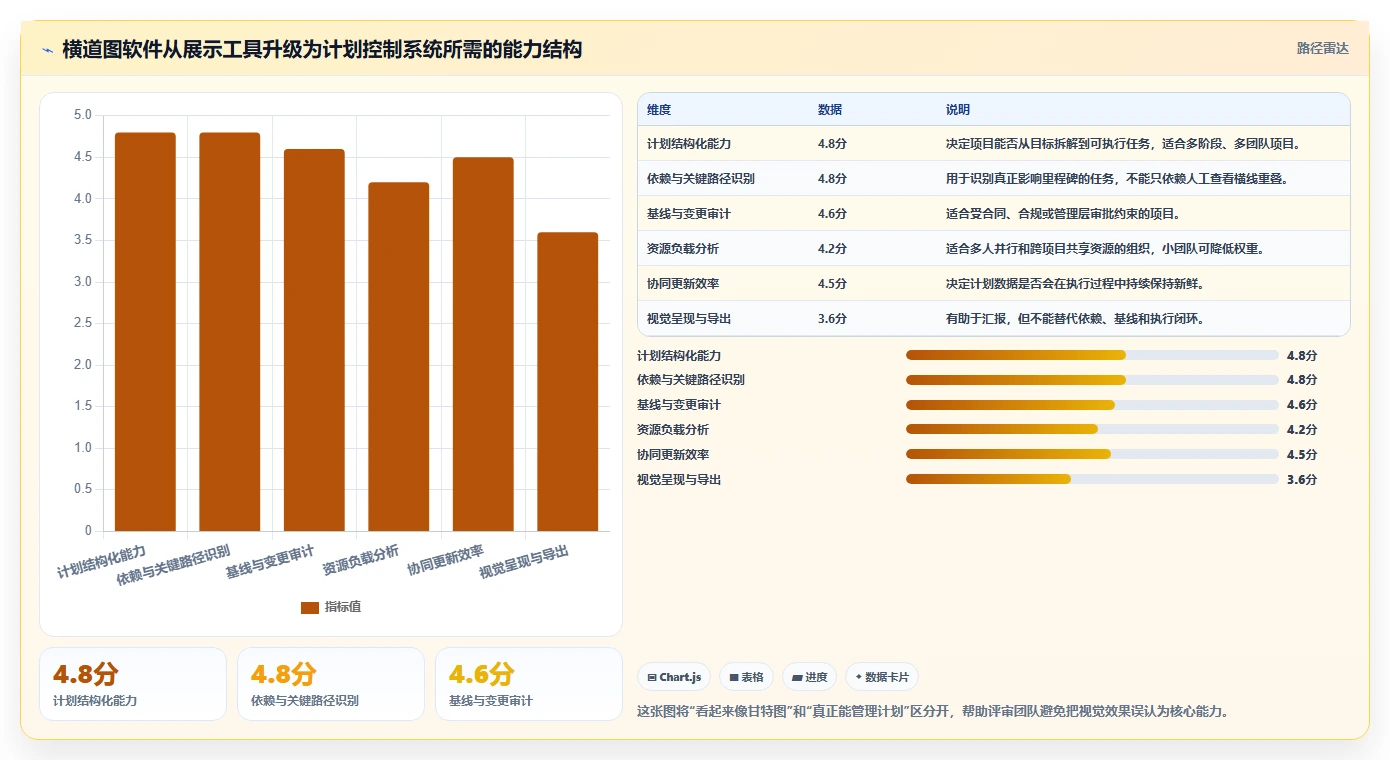Image resolution: width=1390 pixels, height=760 pixels.
Task: Open the 依赖与关键路径识别 4.8分 stat card
Action: coord(331,684)
